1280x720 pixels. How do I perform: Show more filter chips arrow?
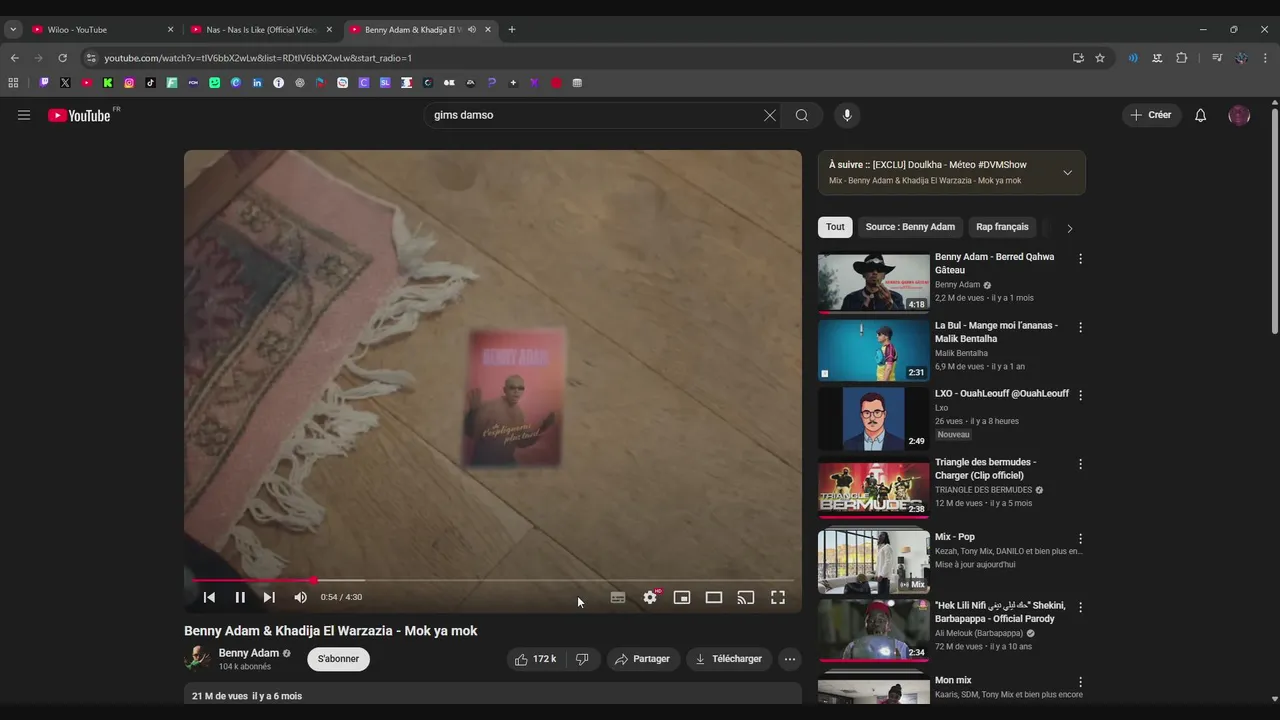pyautogui.click(x=1069, y=228)
